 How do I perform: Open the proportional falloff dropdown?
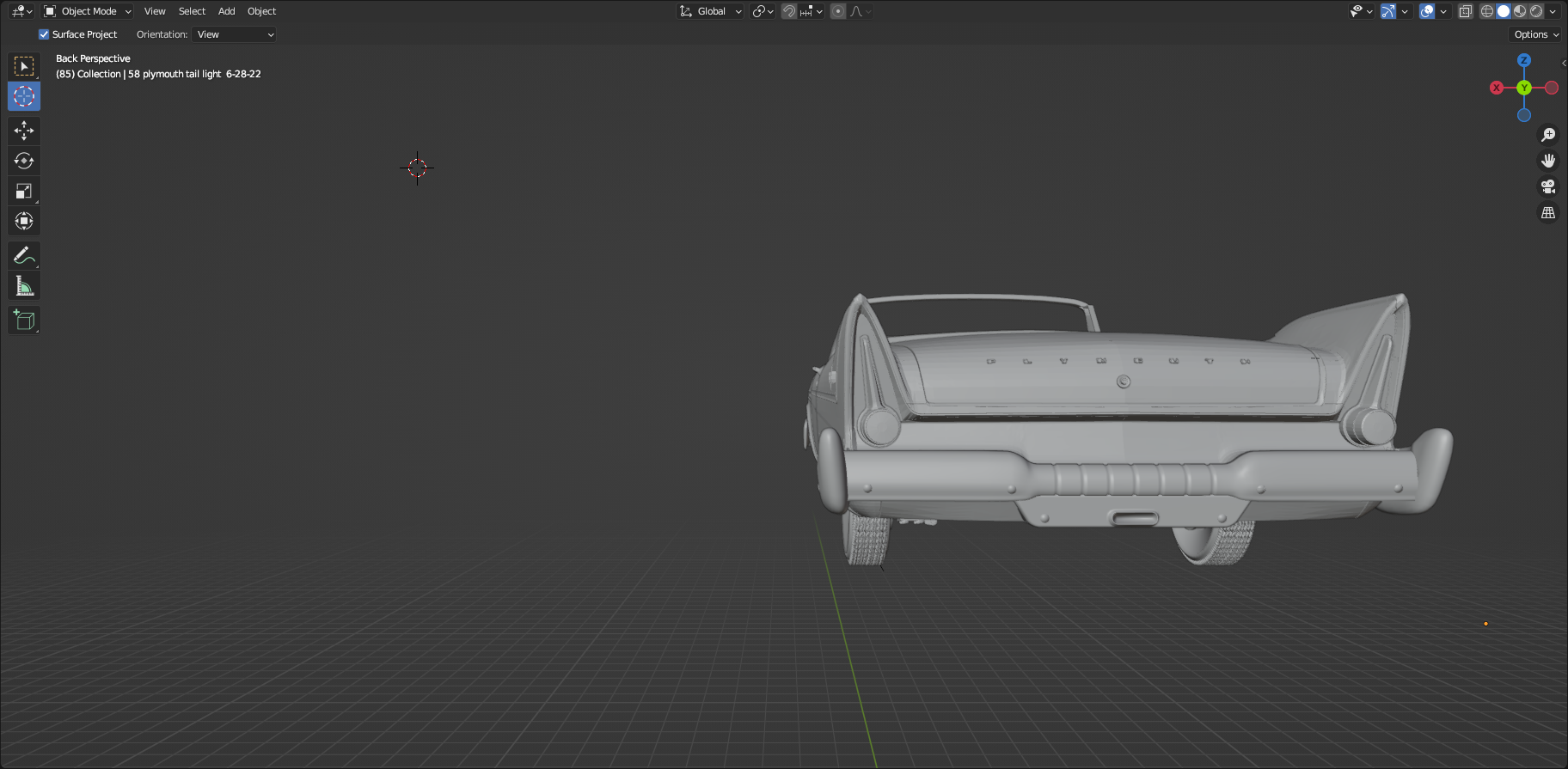861,11
